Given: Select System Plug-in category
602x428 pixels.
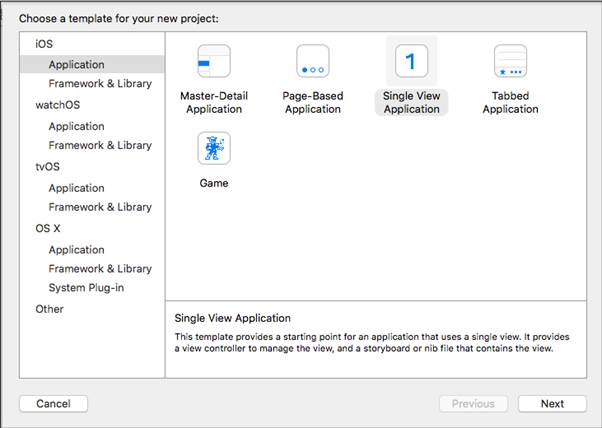Looking at the screenshot, I should (x=89, y=288).
